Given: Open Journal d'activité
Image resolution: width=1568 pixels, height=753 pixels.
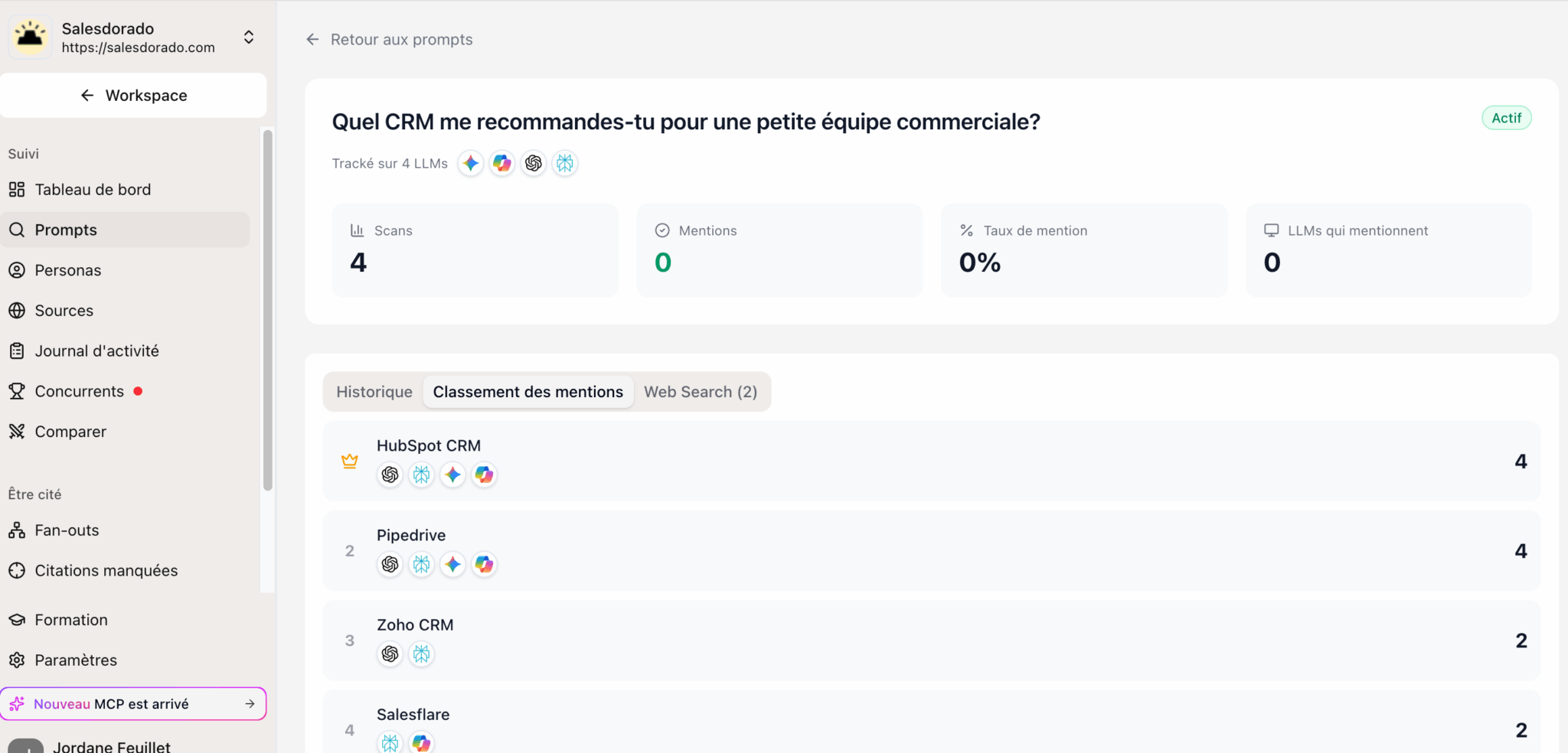Looking at the screenshot, I should (125, 351).
